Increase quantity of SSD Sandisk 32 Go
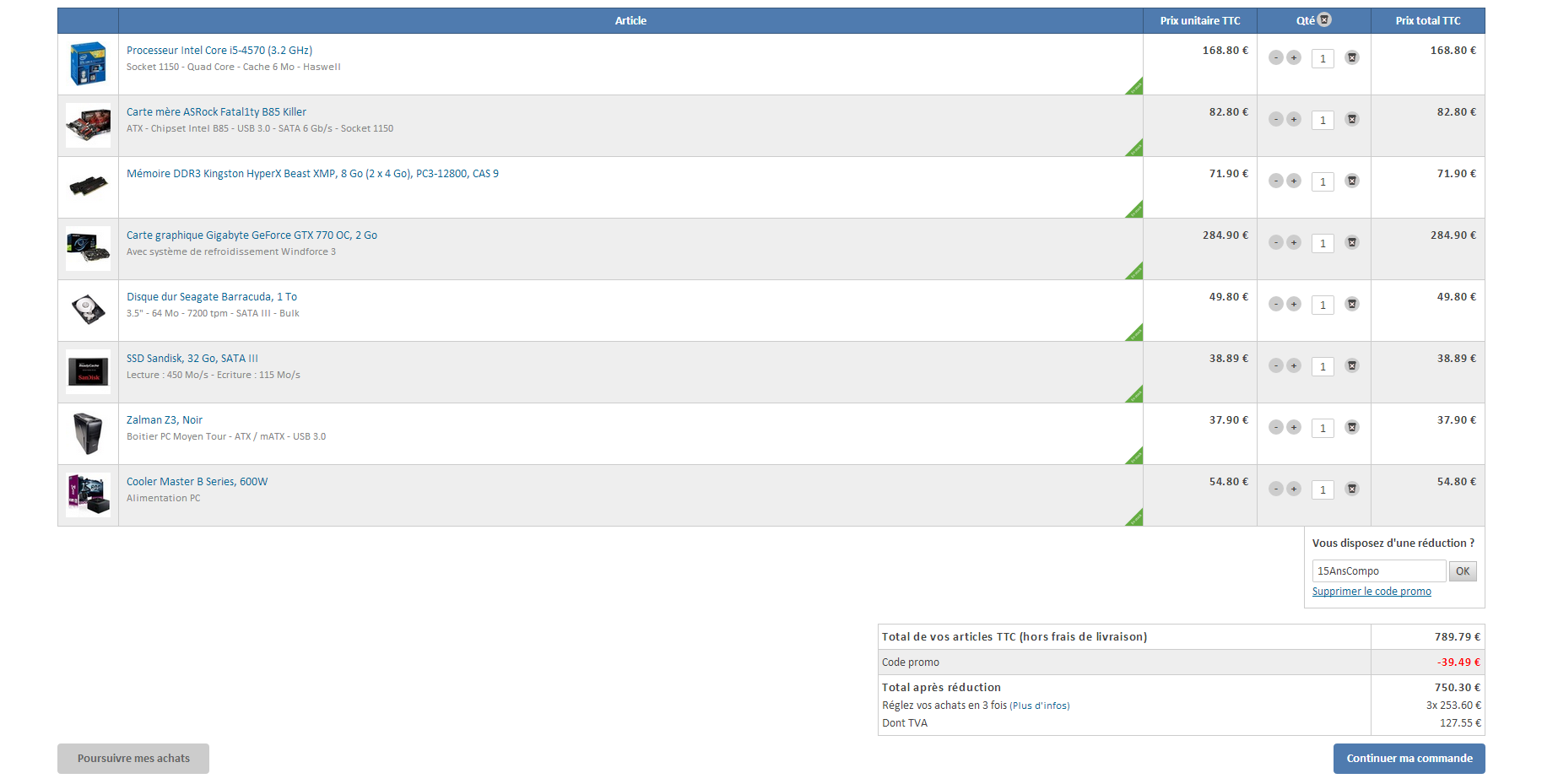1542x784 pixels. pyautogui.click(x=1294, y=365)
